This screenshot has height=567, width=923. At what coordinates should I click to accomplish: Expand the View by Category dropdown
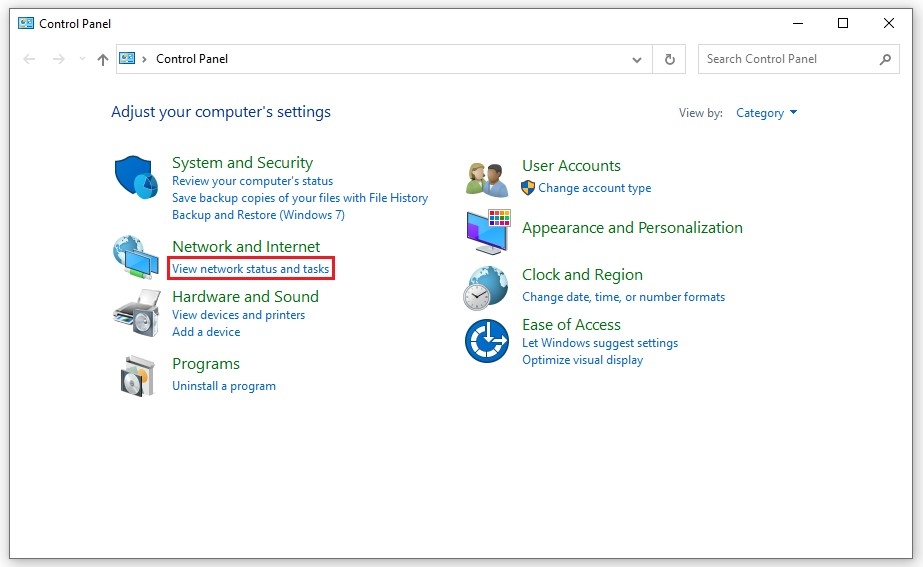point(766,113)
